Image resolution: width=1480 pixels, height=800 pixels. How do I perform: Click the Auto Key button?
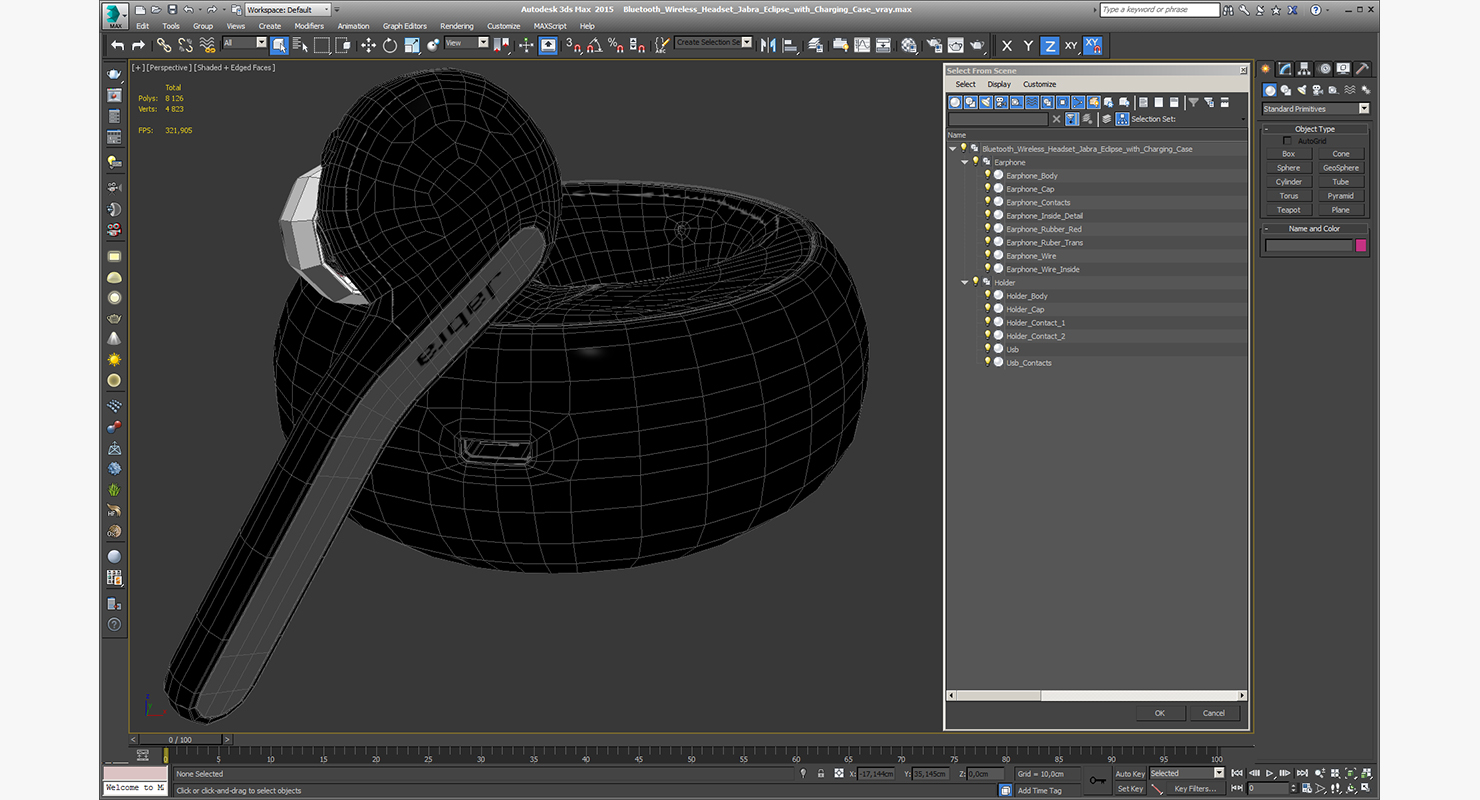coord(1130,774)
